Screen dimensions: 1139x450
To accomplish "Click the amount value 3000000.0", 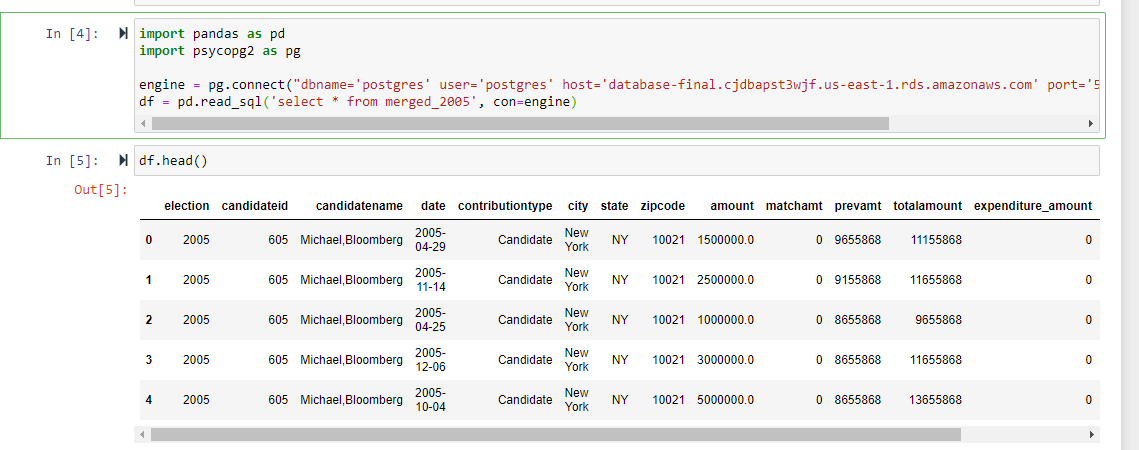I will tap(725, 359).
